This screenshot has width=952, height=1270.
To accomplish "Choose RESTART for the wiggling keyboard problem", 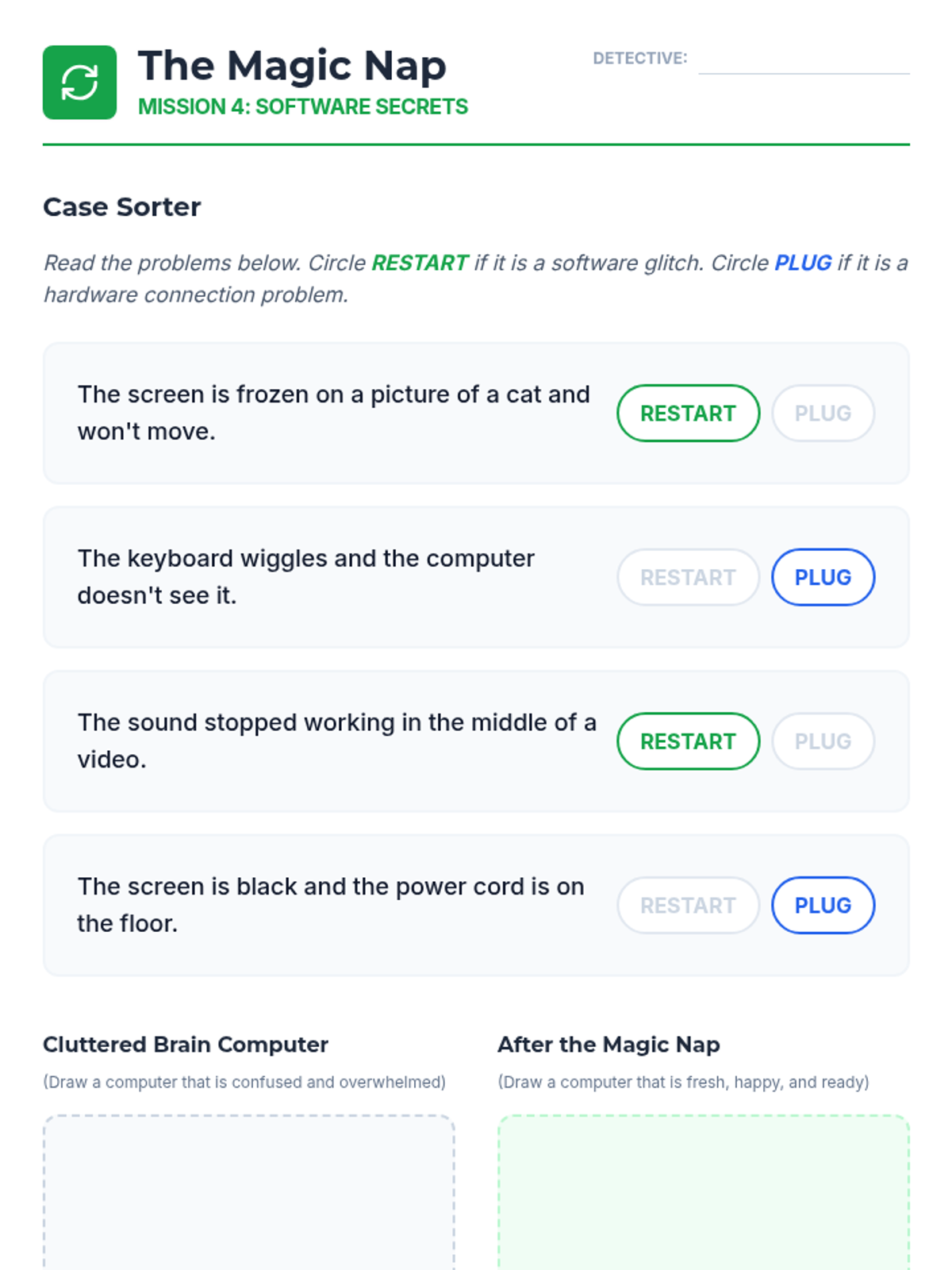I will pyautogui.click(x=688, y=577).
